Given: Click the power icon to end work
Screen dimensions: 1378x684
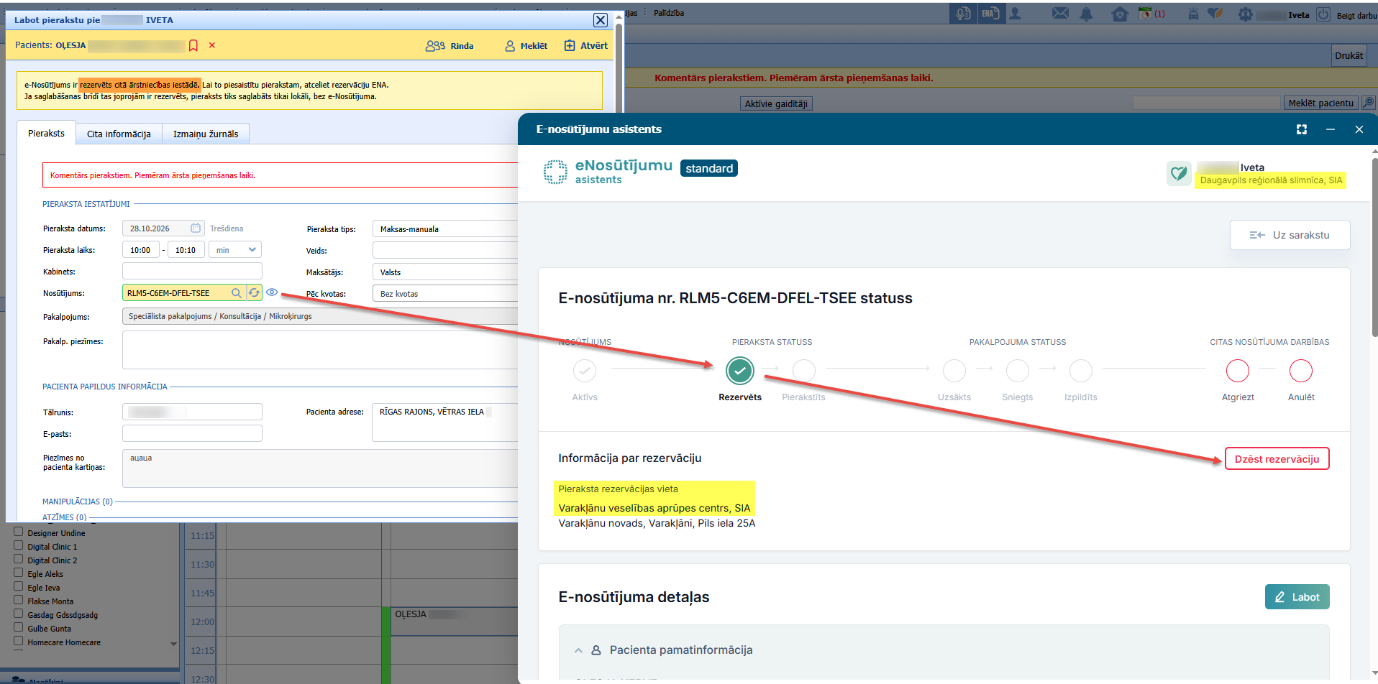Looking at the screenshot, I should (x=1323, y=14).
